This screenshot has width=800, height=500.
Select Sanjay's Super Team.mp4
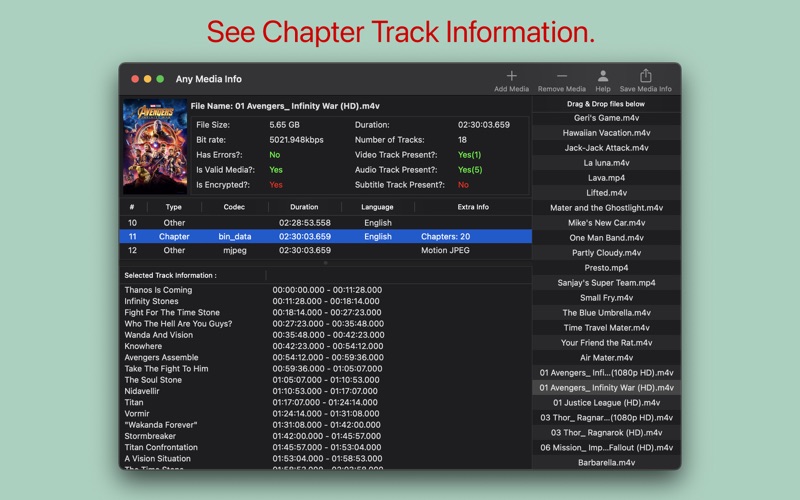tap(606, 283)
